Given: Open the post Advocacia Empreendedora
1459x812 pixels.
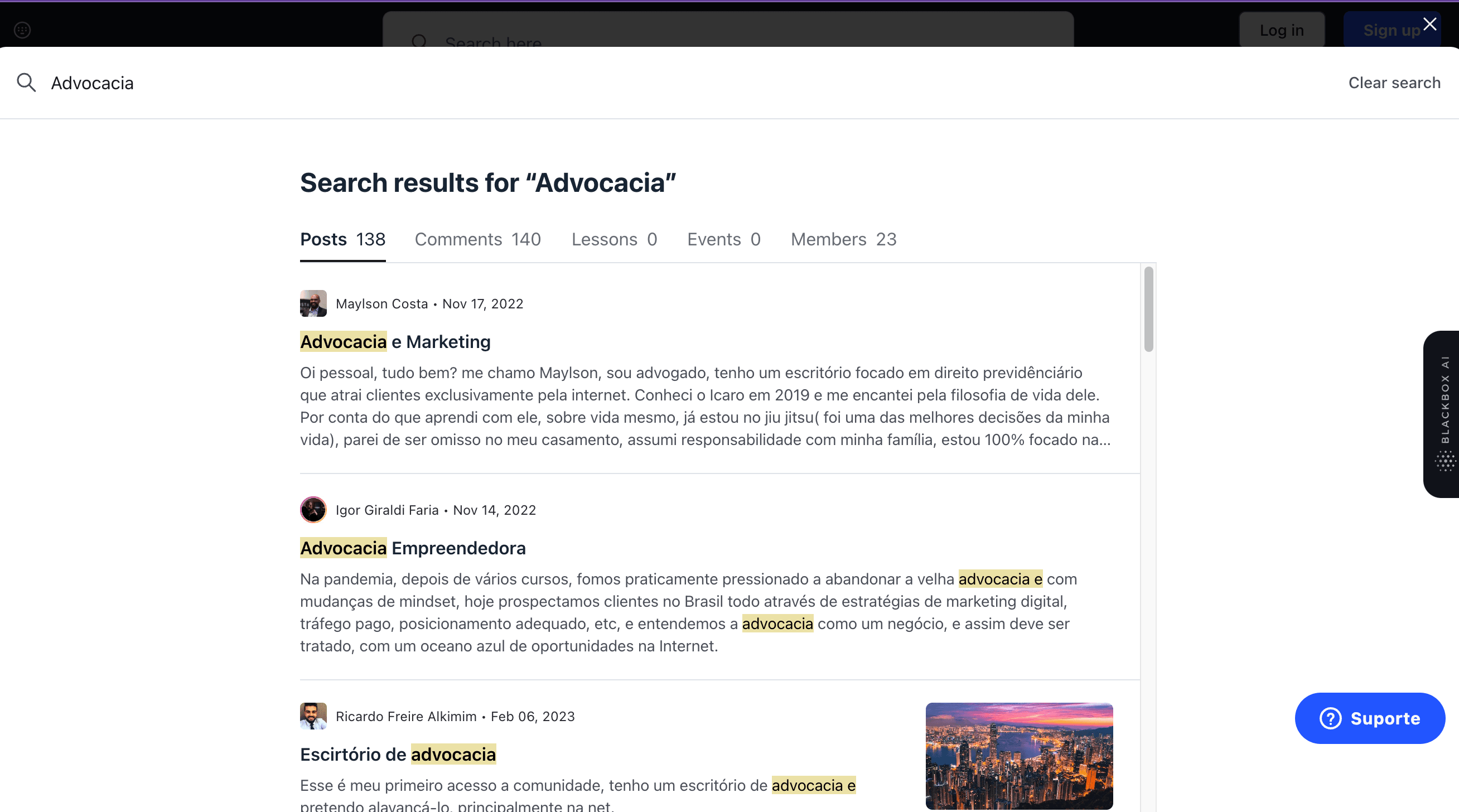Looking at the screenshot, I should click(x=413, y=548).
